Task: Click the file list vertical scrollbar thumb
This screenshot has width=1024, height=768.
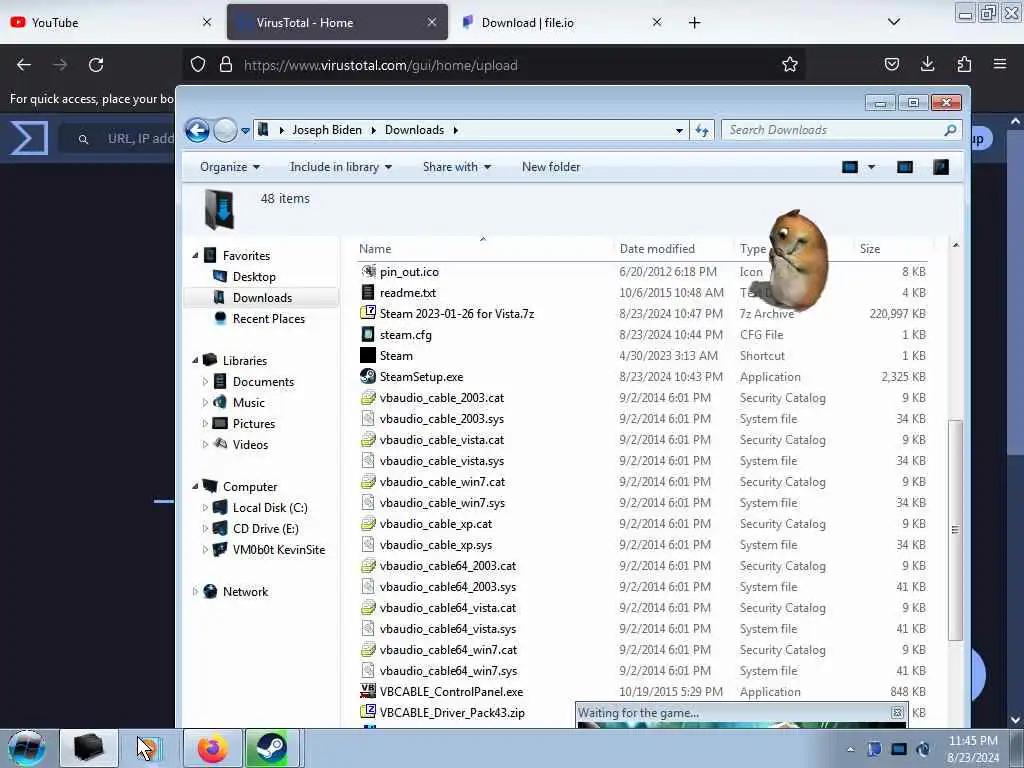Action: [955, 530]
